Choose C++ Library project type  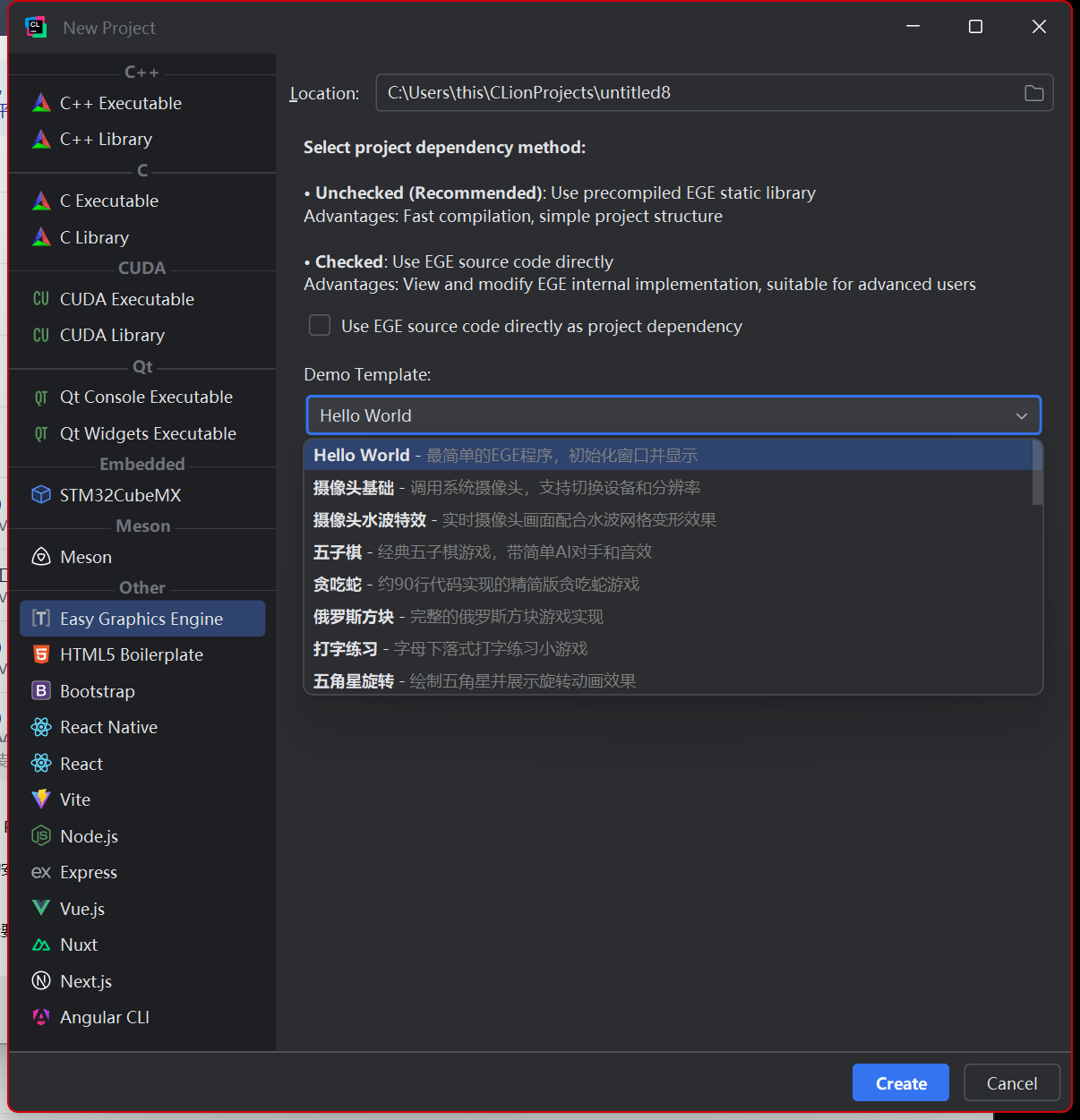106,139
